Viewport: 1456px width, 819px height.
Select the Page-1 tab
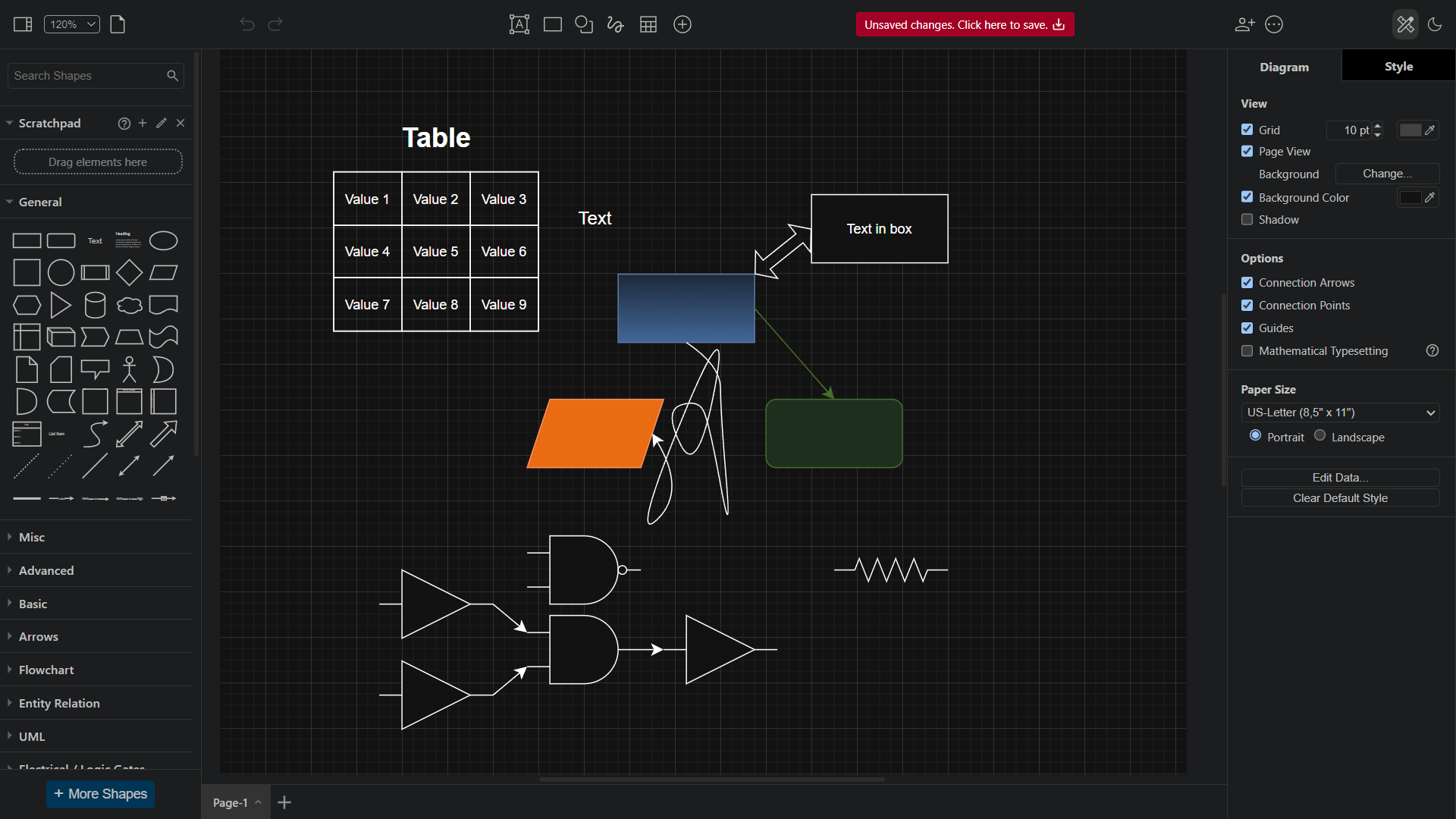pos(231,802)
